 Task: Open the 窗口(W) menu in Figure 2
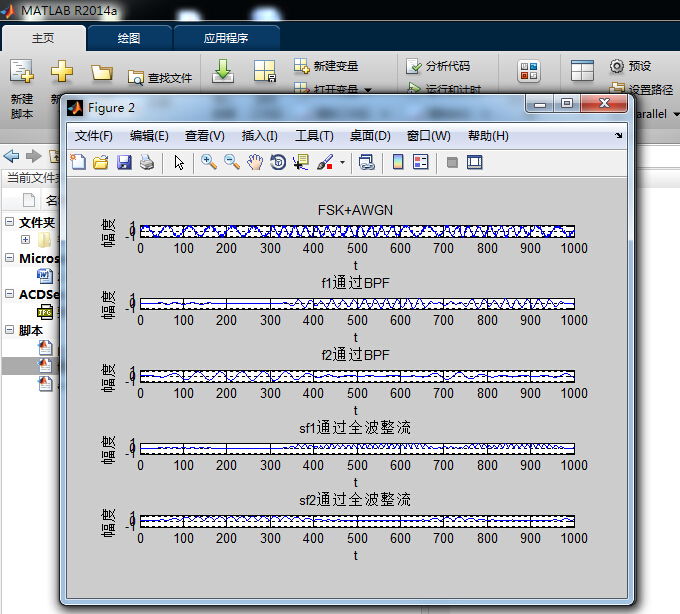pyautogui.click(x=428, y=136)
